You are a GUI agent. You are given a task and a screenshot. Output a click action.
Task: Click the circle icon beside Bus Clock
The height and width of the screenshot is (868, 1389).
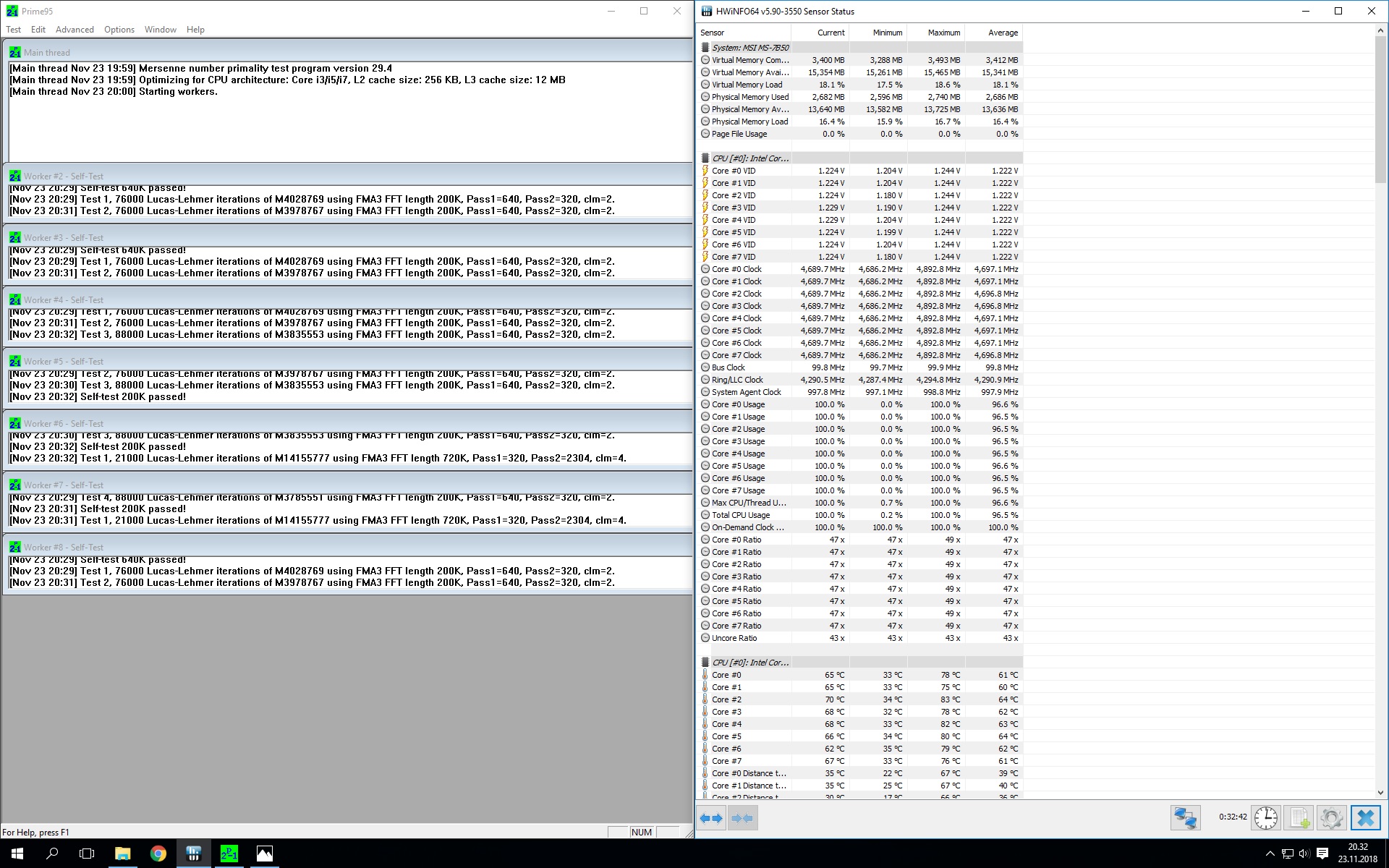tap(705, 367)
